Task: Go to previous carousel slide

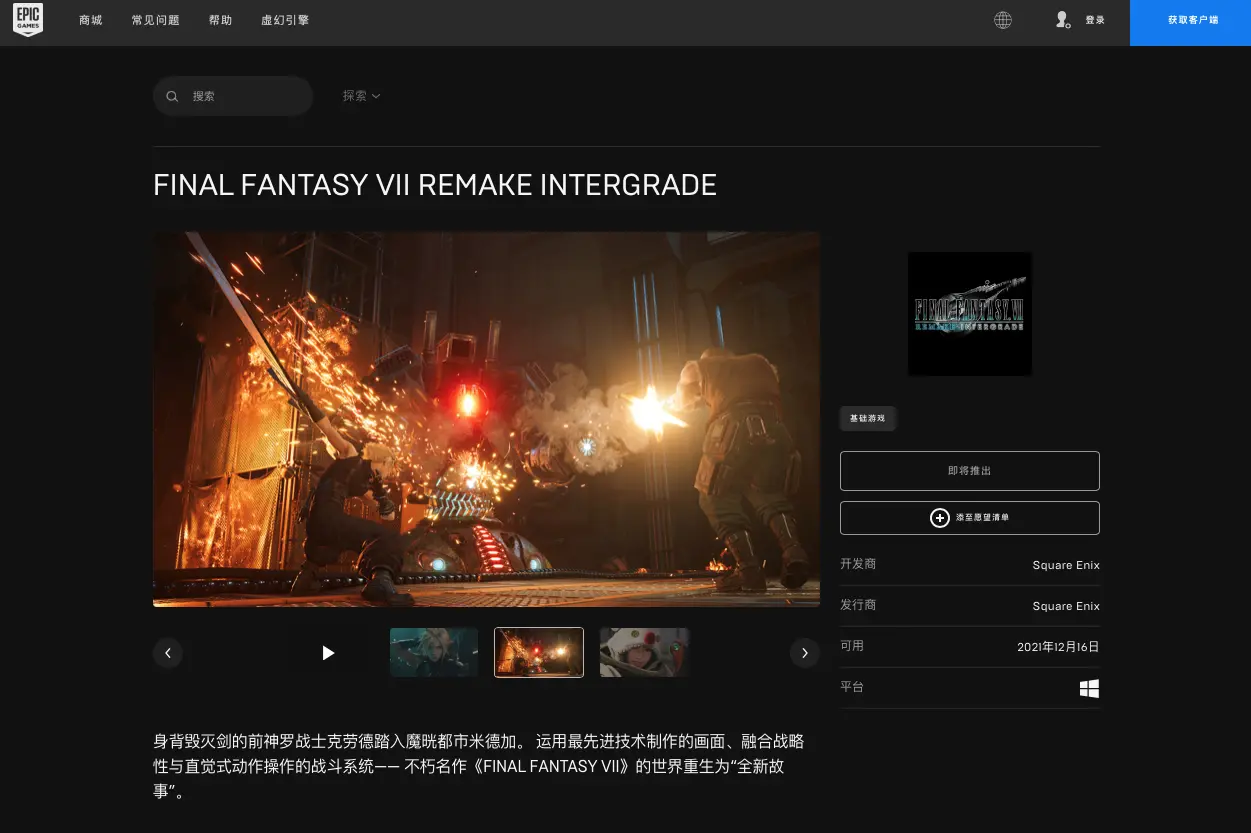Action: tap(168, 653)
